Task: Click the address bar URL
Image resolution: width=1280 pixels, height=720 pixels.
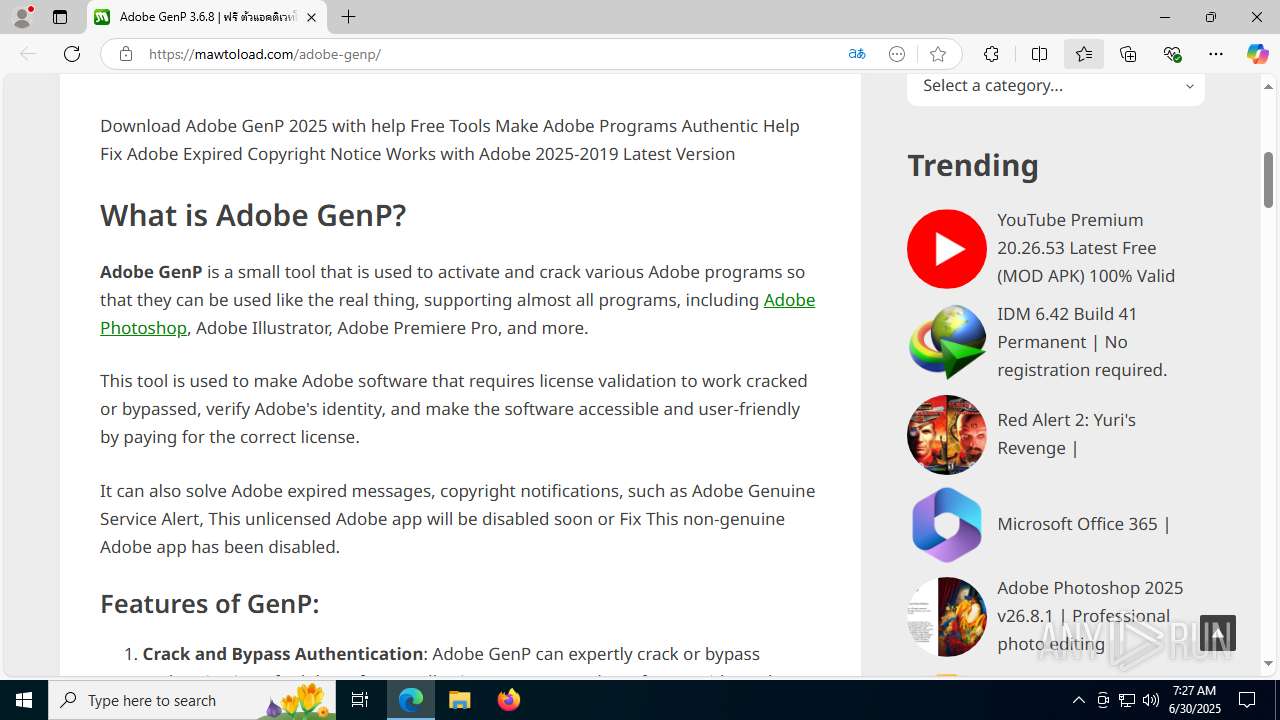Action: point(265,54)
